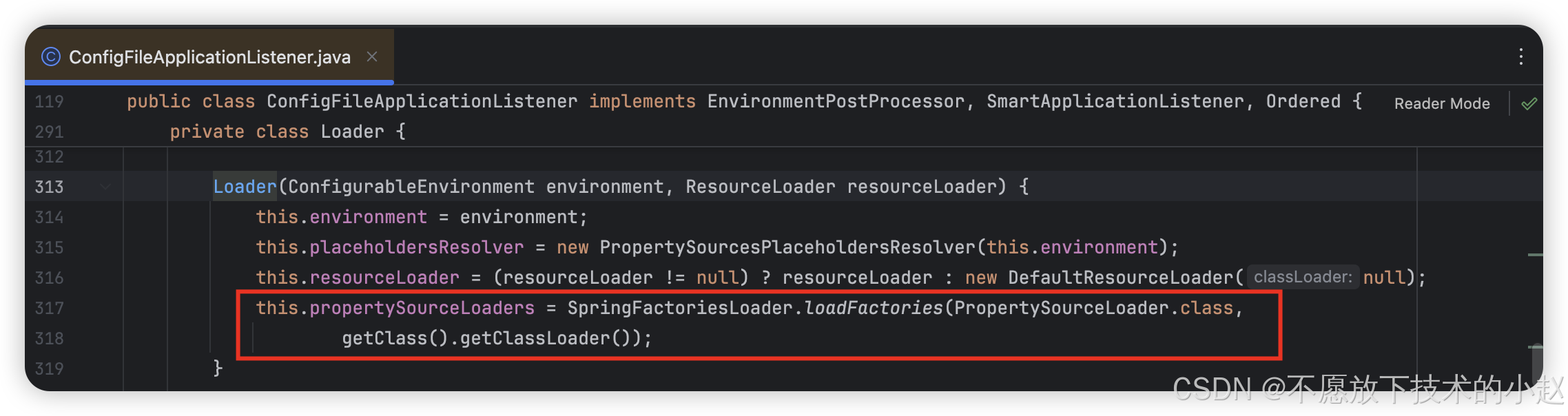The height and width of the screenshot is (416, 1568).
Task: Select the ConfigFileApplicationListener.java tab
Action: coord(209,56)
